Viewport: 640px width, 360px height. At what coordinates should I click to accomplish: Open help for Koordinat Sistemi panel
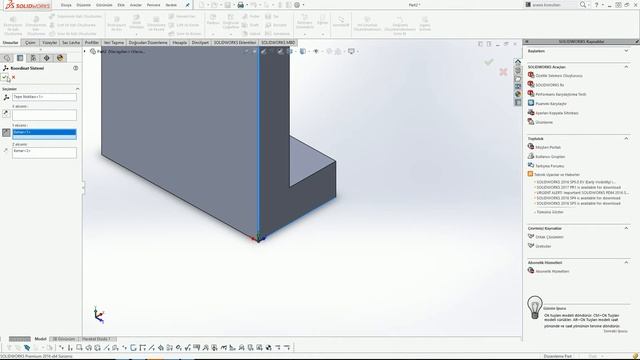[76, 68]
